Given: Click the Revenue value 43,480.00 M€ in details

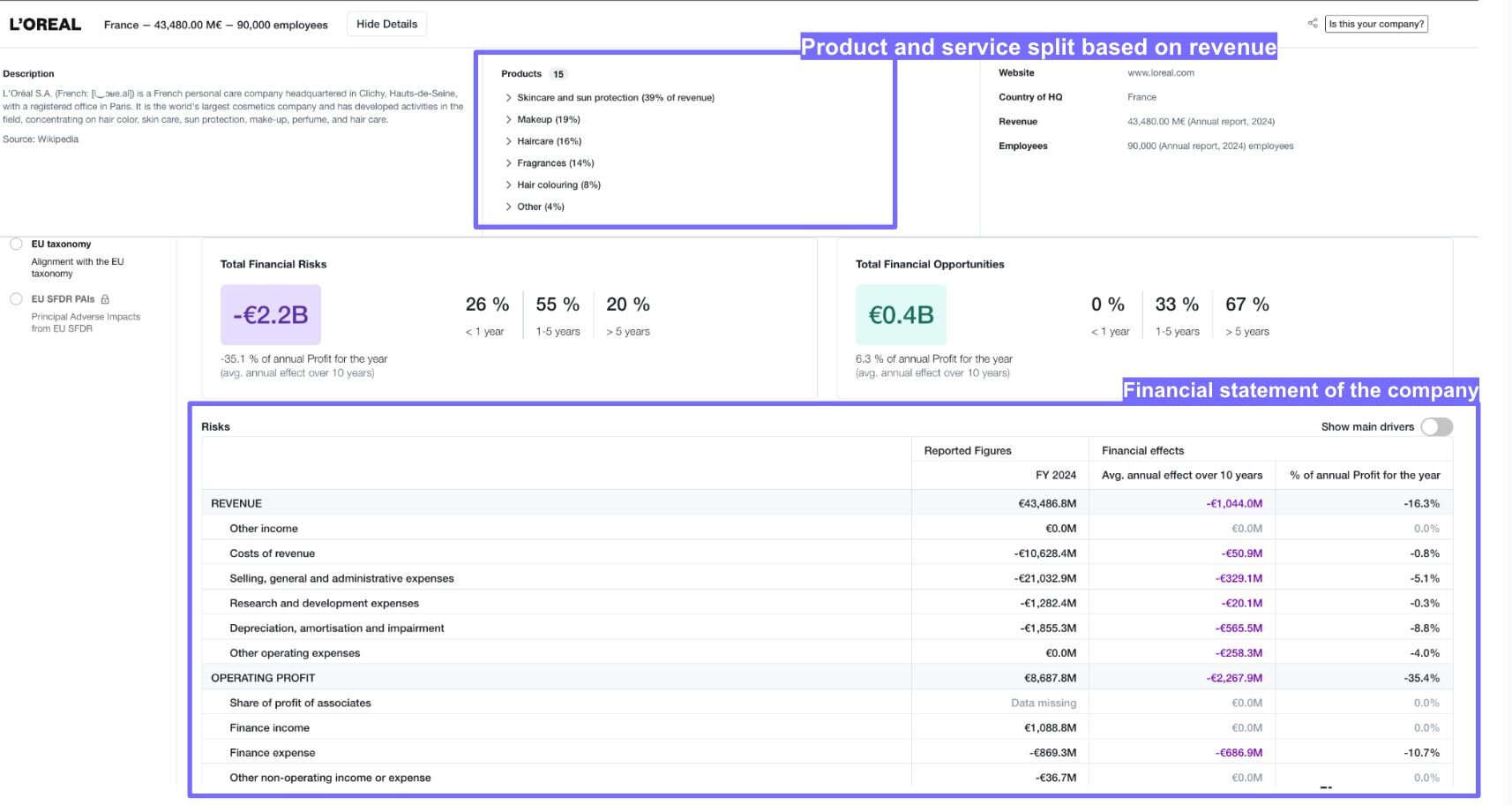Looking at the screenshot, I should 1201,122.
